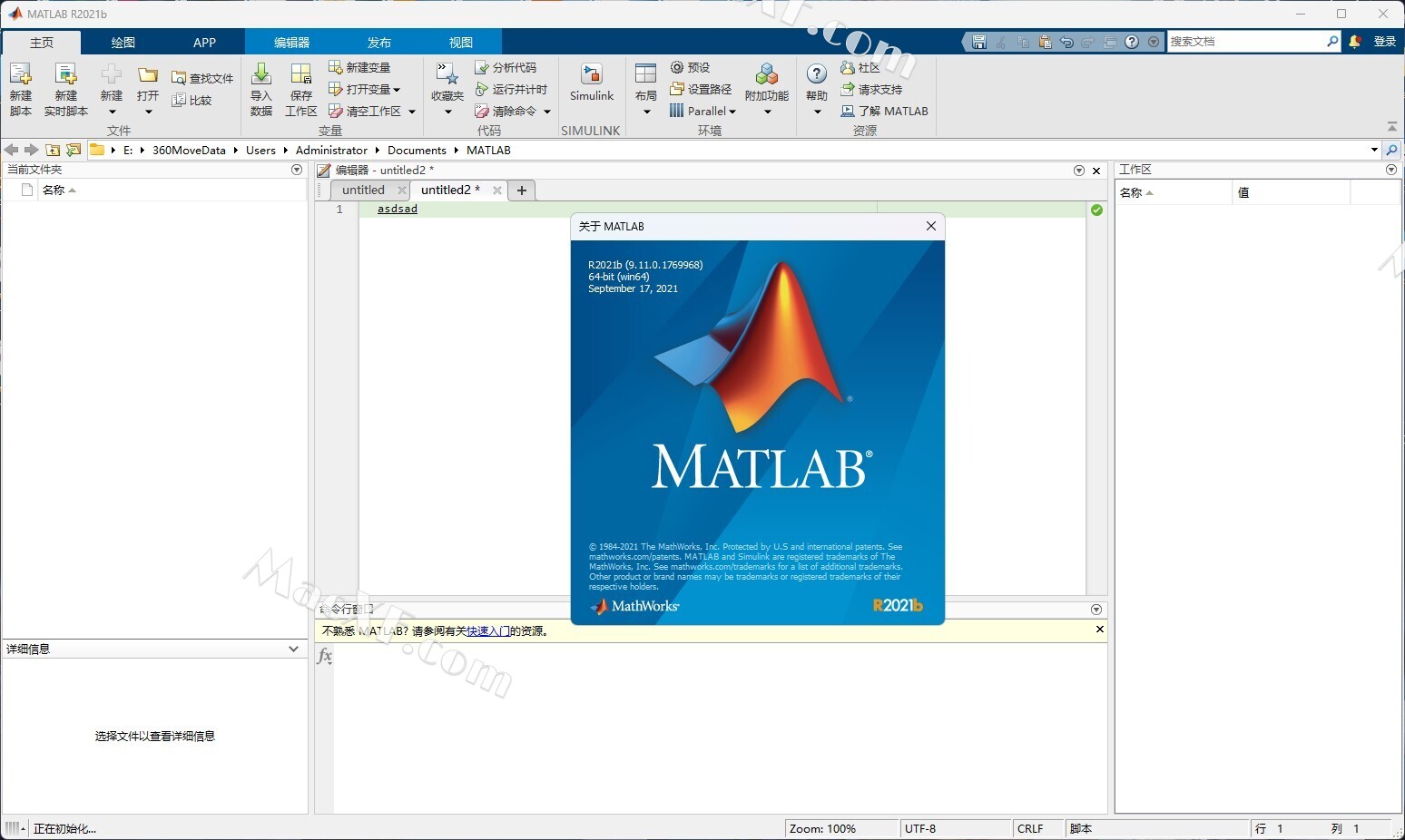The height and width of the screenshot is (840, 1405).
Task: Switch to the Plots (绘图) tab
Action: click(123, 43)
